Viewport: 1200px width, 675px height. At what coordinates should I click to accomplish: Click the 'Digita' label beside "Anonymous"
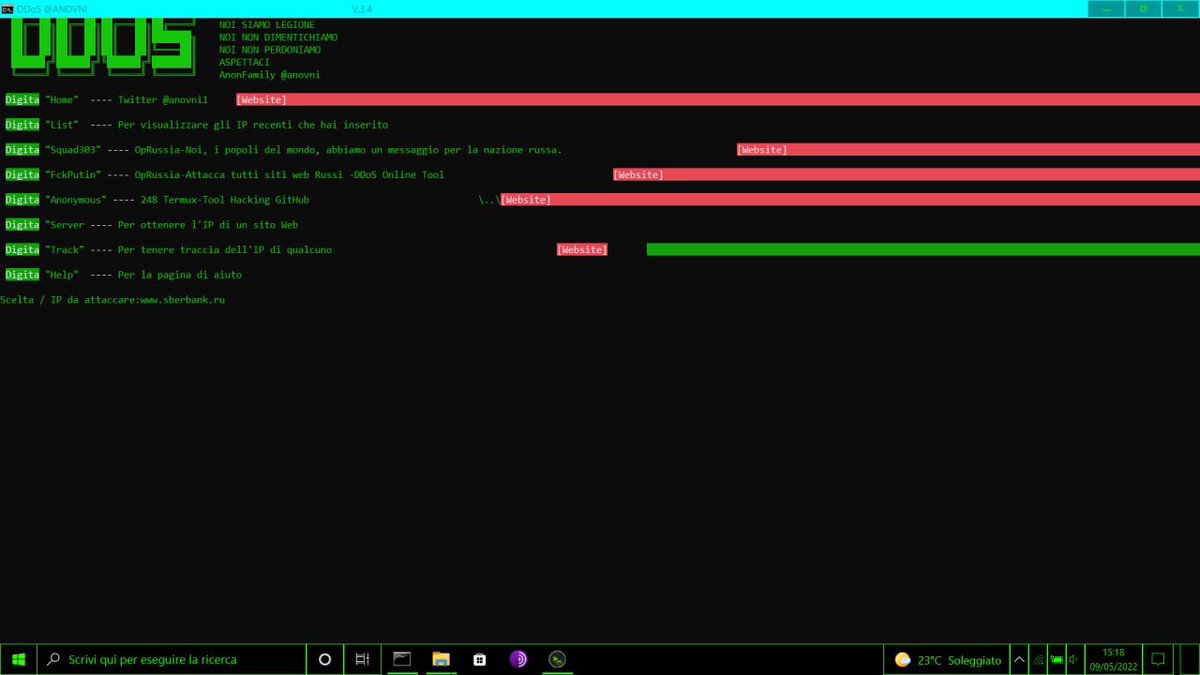(22, 200)
